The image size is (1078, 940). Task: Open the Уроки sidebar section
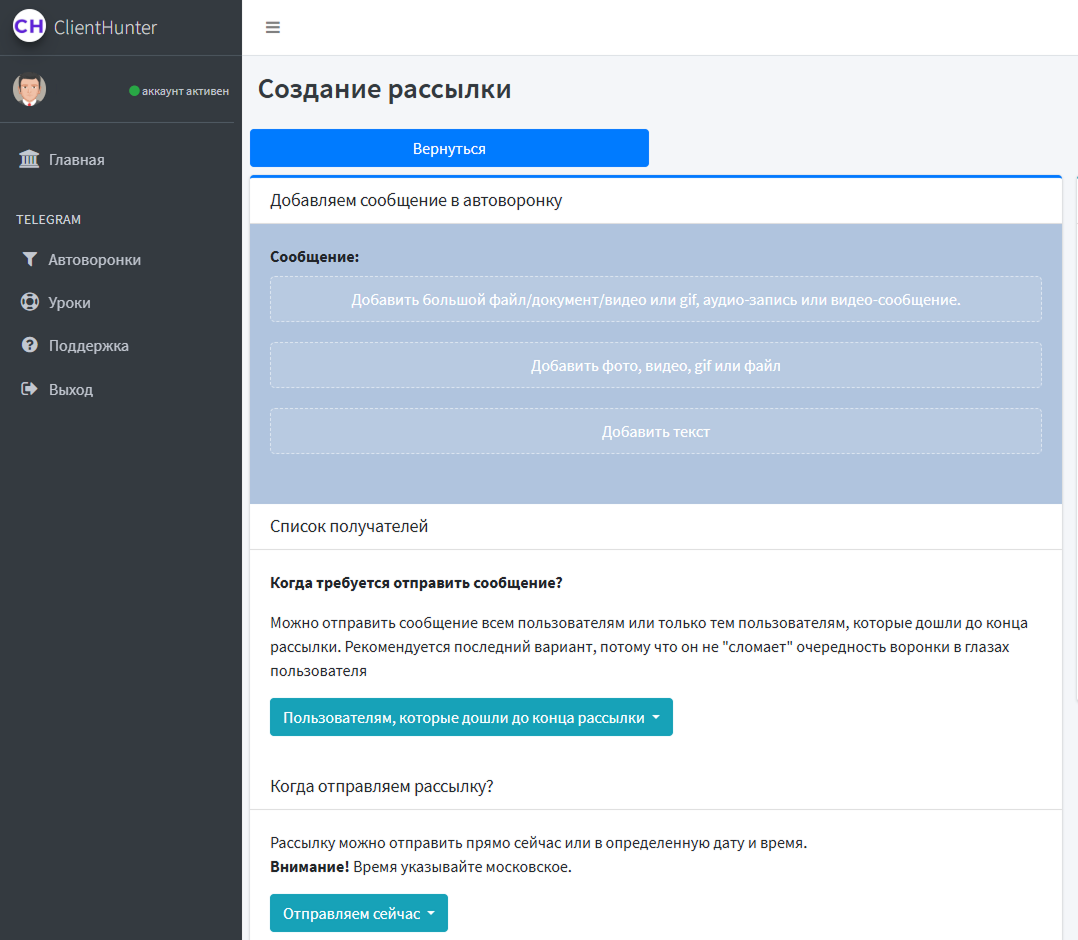tap(70, 303)
